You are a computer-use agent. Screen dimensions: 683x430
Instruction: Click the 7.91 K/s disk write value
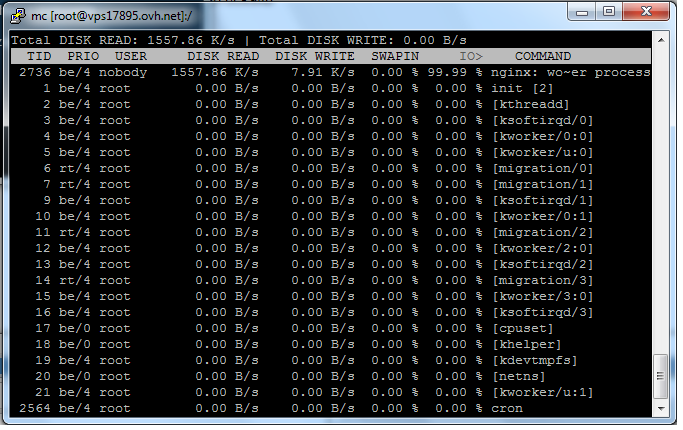pos(323,72)
